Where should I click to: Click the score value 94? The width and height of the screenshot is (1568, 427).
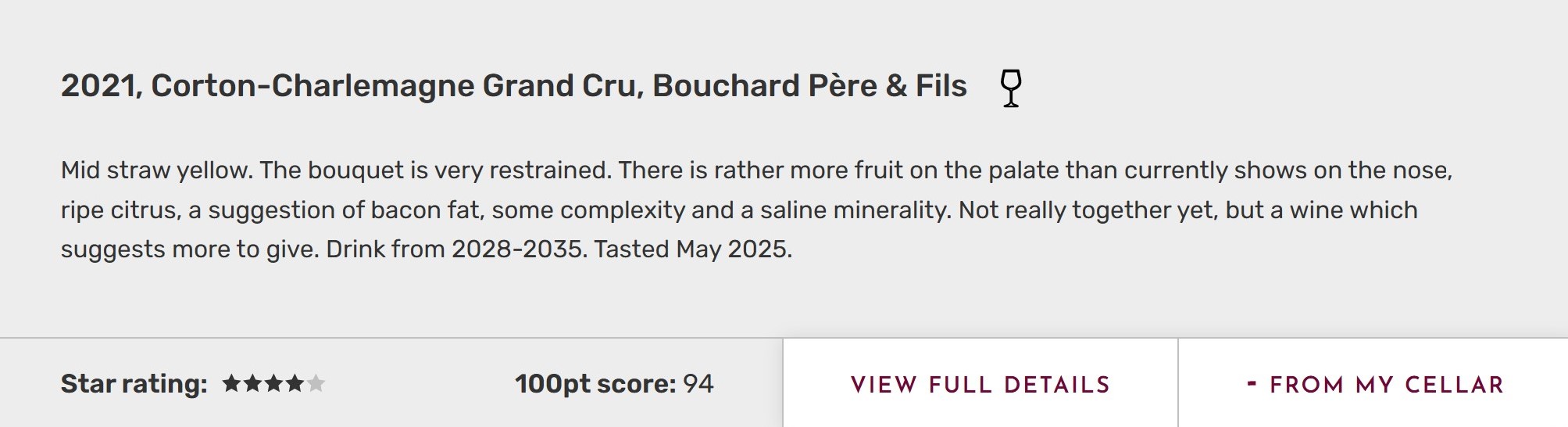(x=698, y=384)
